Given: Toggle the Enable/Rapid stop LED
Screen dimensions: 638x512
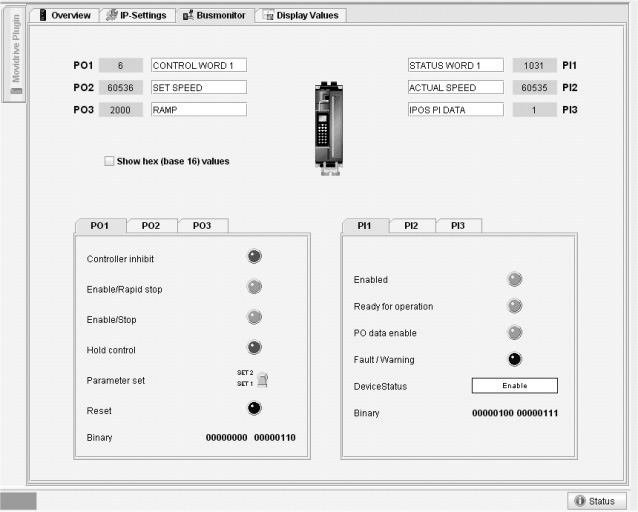Looking at the screenshot, I should pos(254,287).
